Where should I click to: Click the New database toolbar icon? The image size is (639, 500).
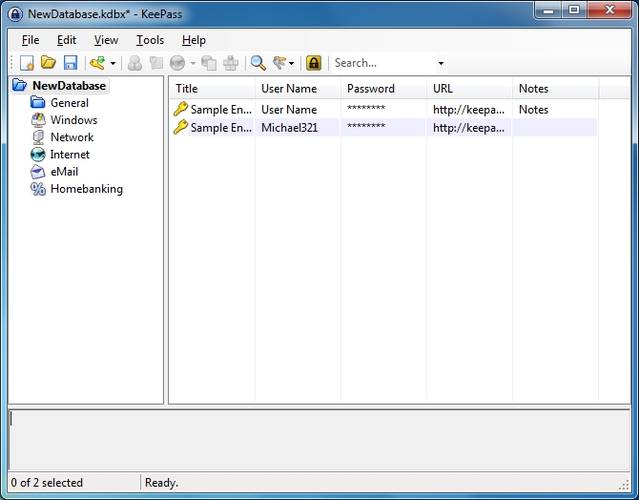(27, 63)
